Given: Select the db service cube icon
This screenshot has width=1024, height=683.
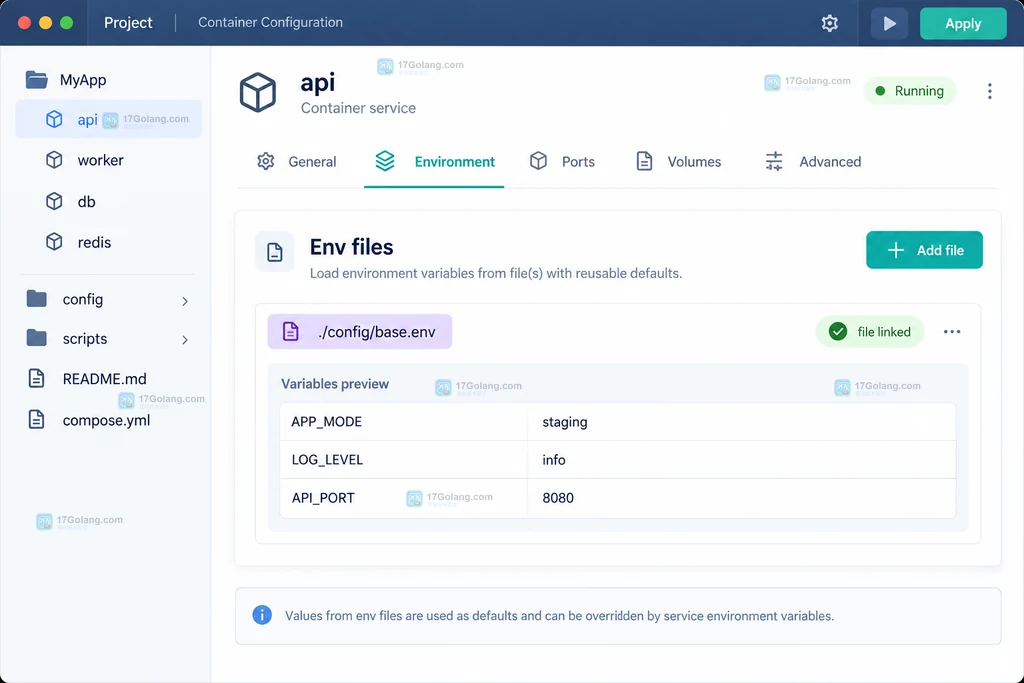Looking at the screenshot, I should [54, 201].
